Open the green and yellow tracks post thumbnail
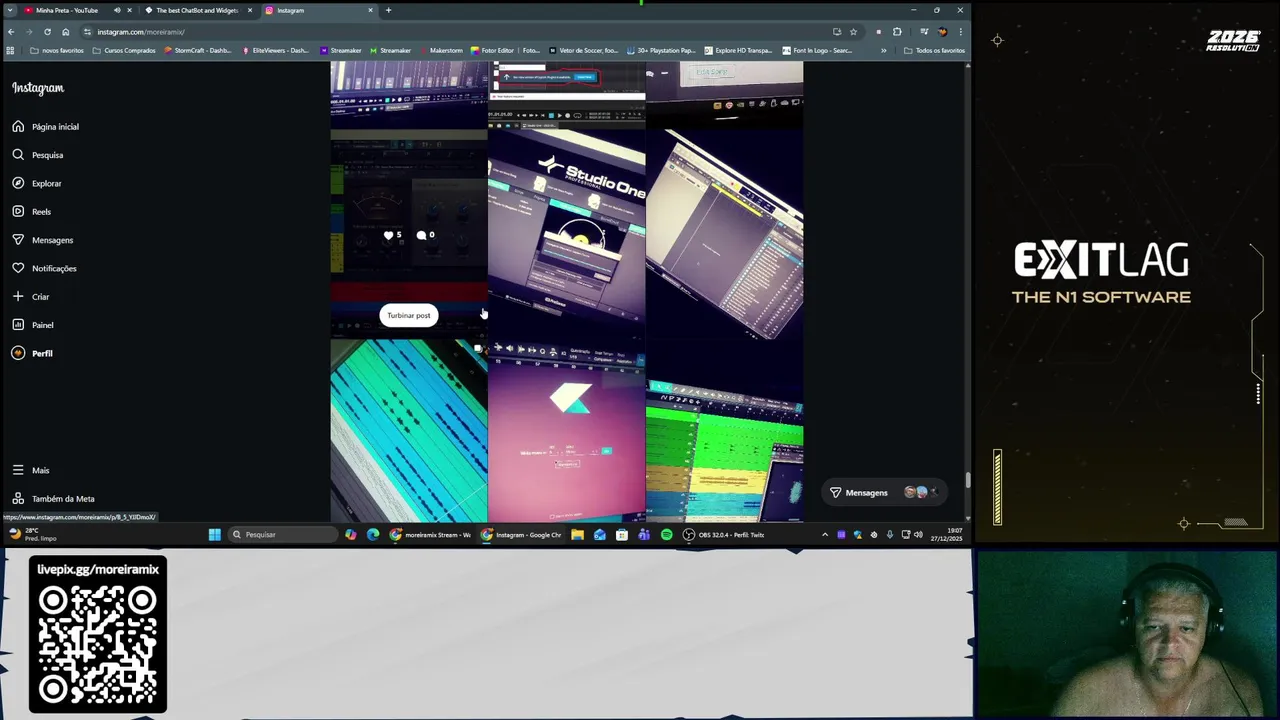This screenshot has height=720, width=1280. click(x=724, y=431)
